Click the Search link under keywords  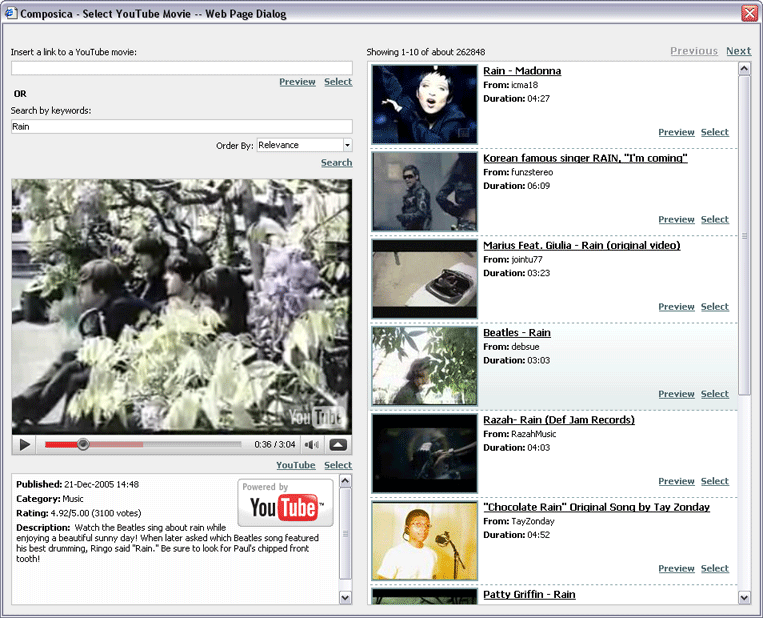point(336,162)
